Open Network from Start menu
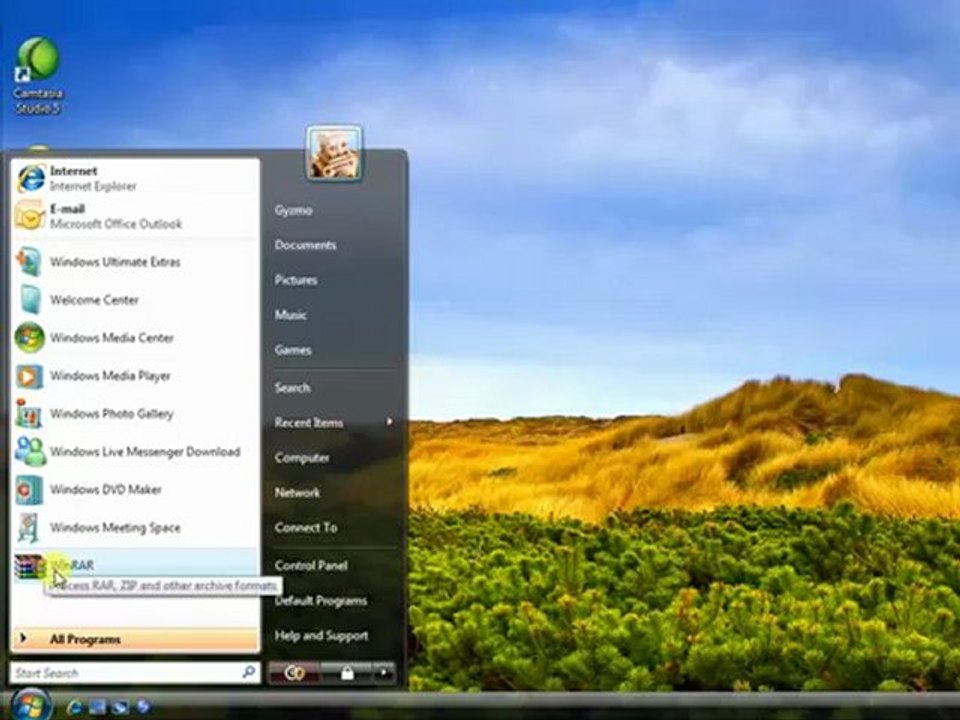 pos(297,492)
